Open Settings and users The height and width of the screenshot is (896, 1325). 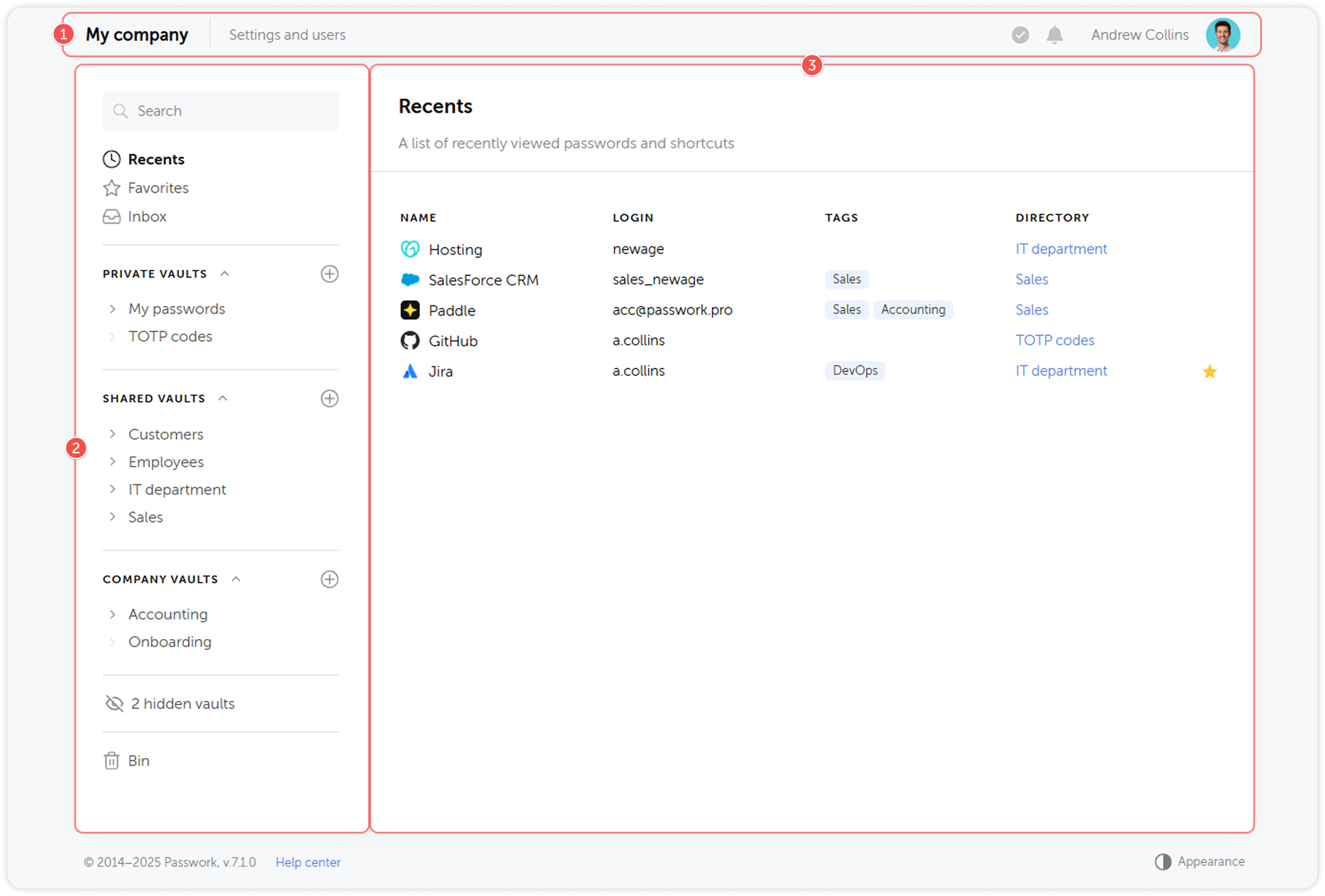288,35
